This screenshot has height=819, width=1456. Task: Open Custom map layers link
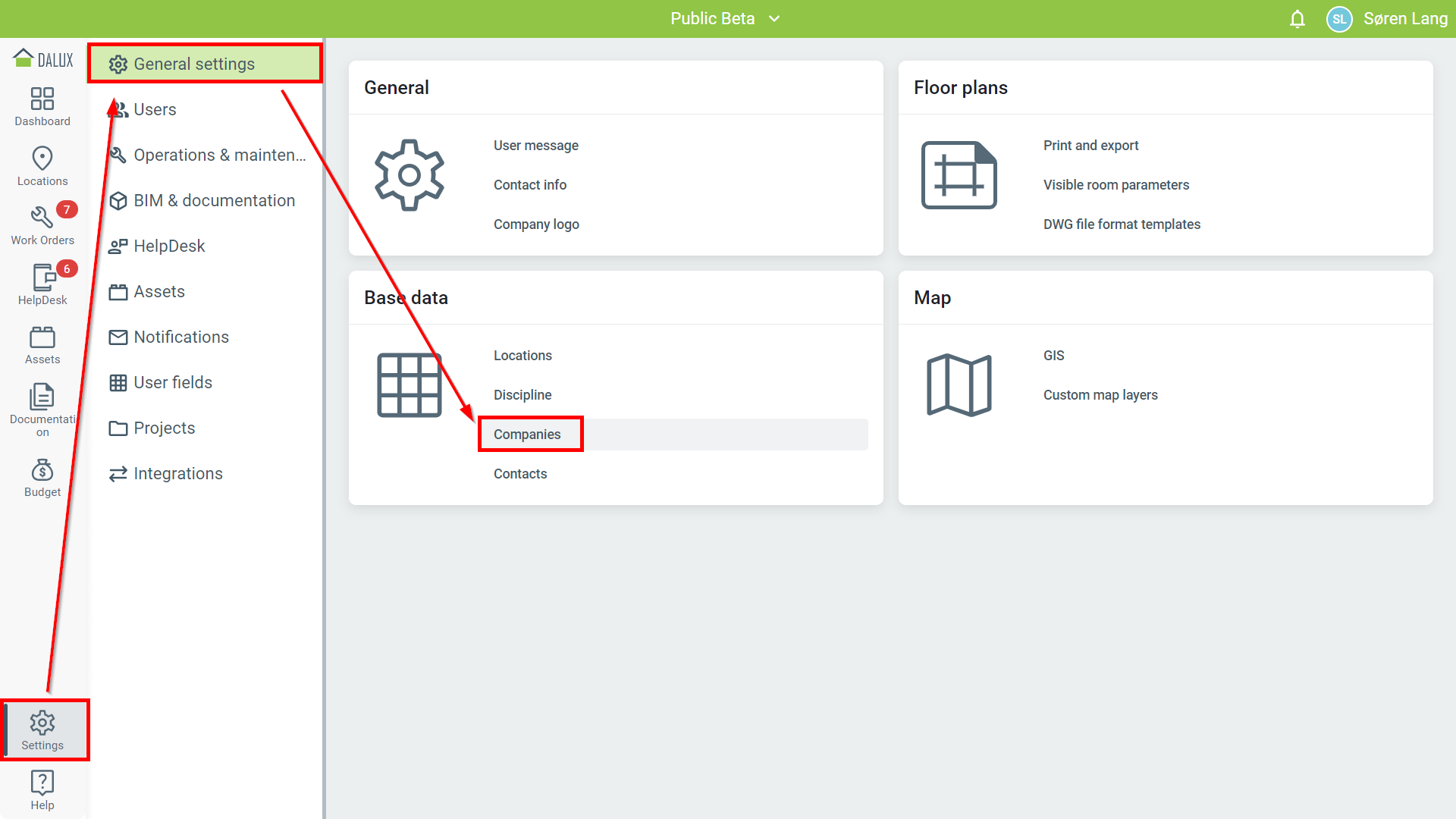point(1100,395)
